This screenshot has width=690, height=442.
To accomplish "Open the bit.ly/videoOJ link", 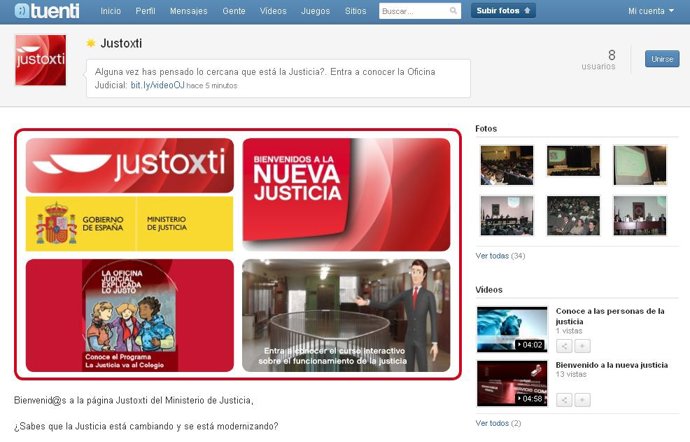I will [x=157, y=85].
